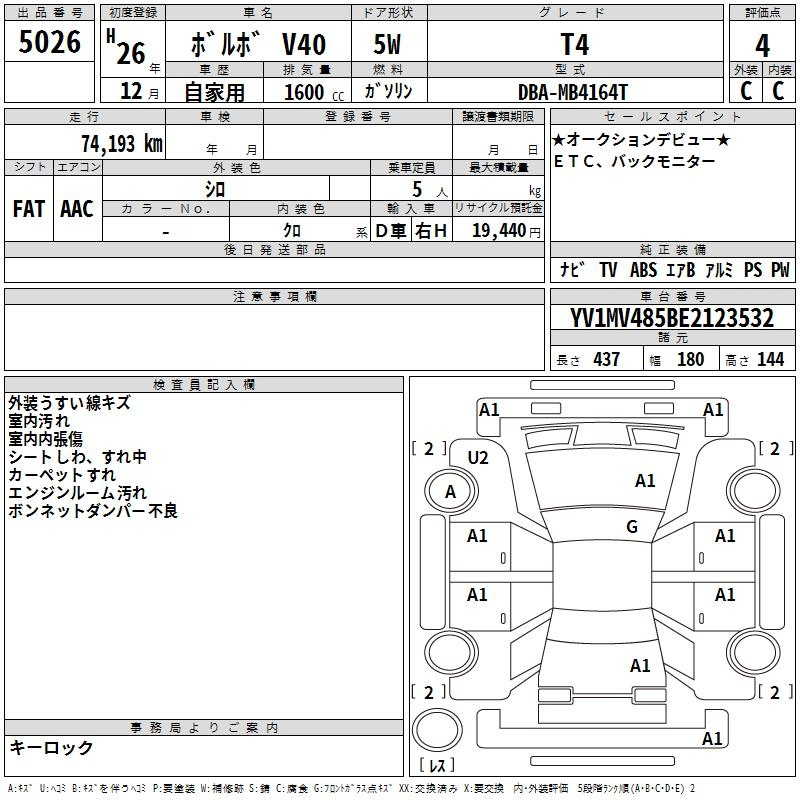Click the seating capacity 5 人
This screenshot has width=800, height=800.
429,190
